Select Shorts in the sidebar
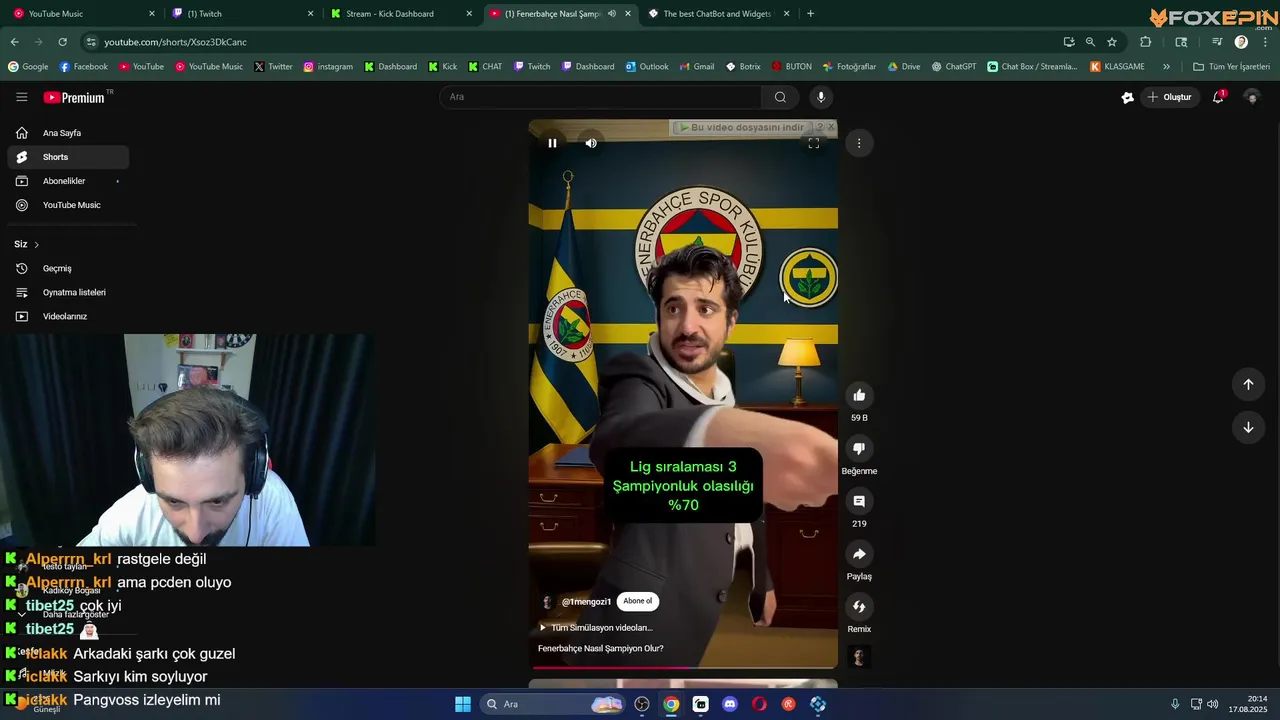1280x720 pixels. click(x=68, y=157)
